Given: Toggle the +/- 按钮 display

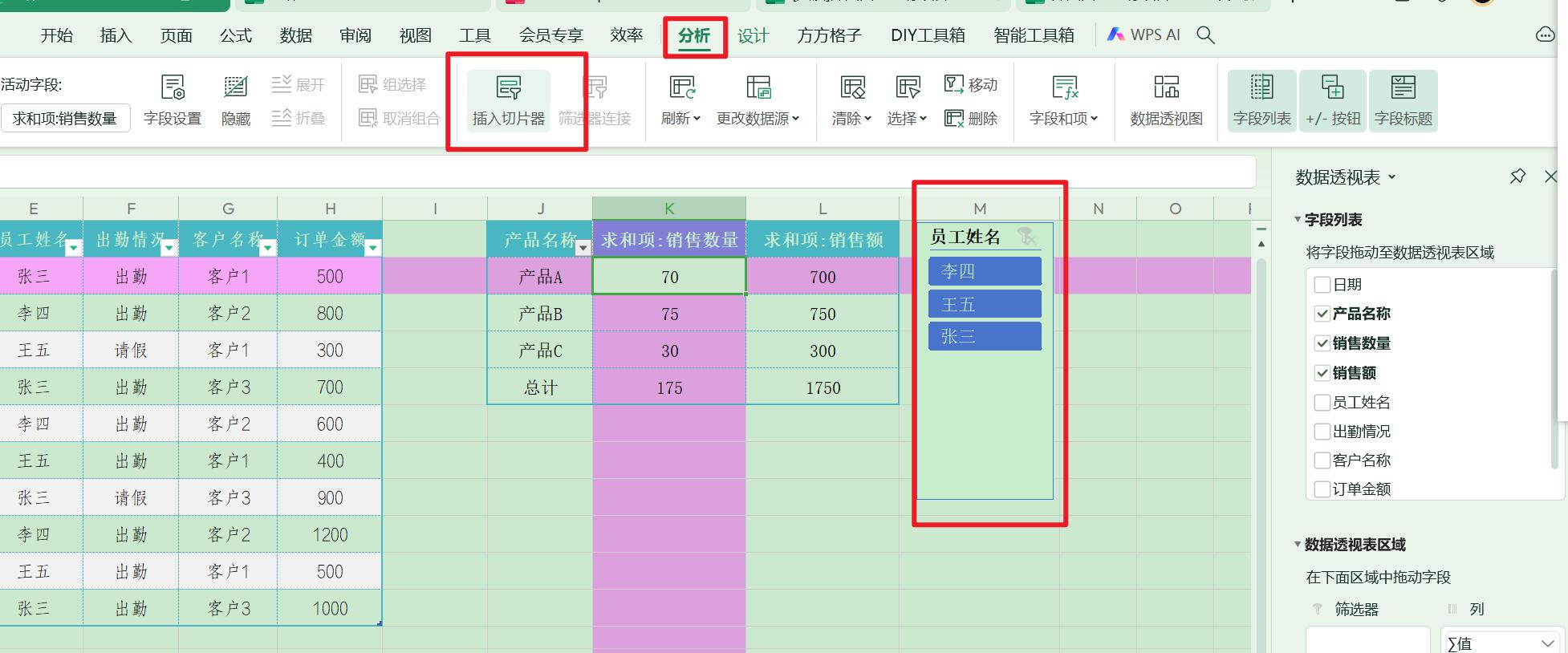Looking at the screenshot, I should pos(1333,100).
